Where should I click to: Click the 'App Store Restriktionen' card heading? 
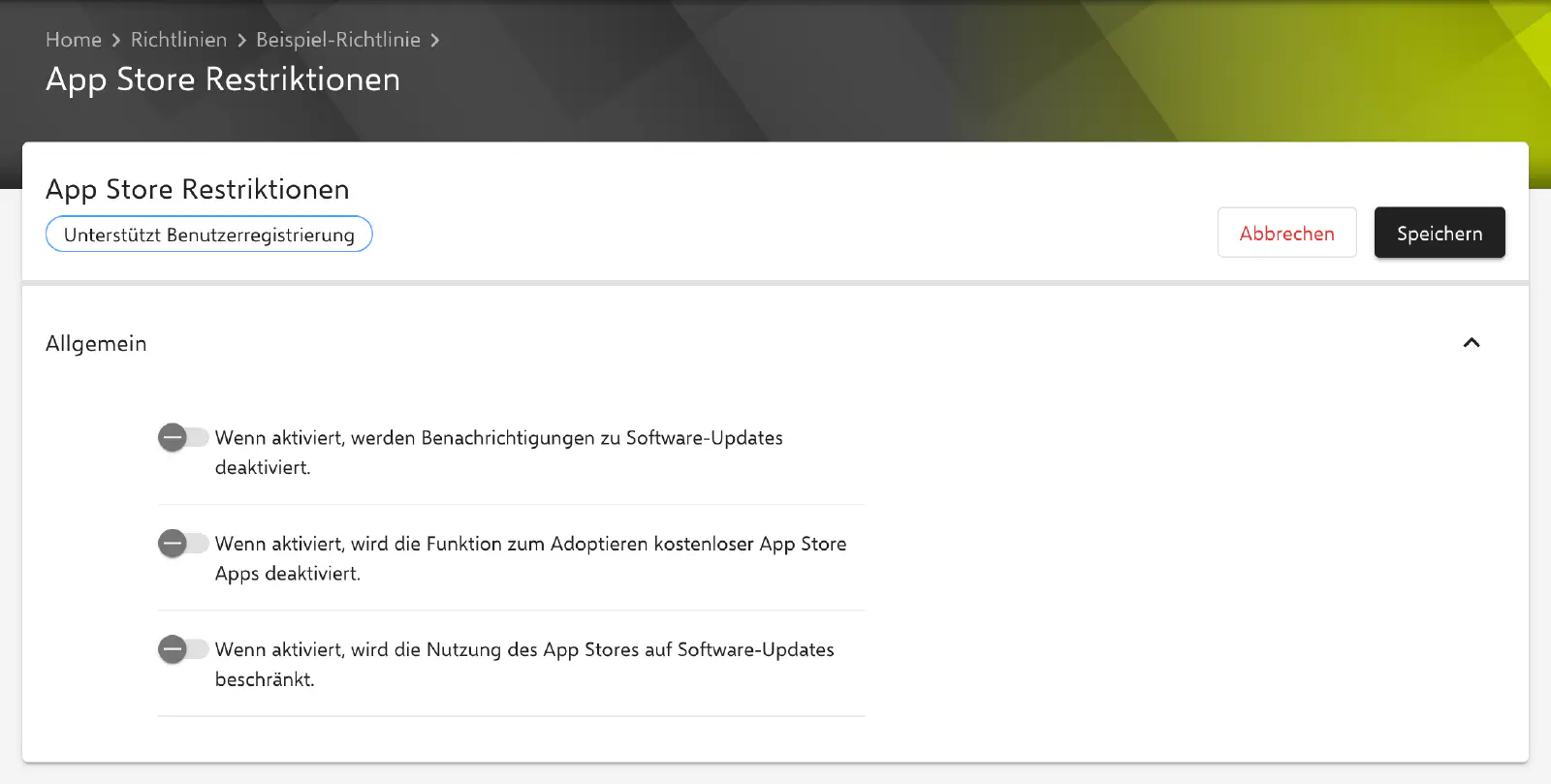point(198,189)
